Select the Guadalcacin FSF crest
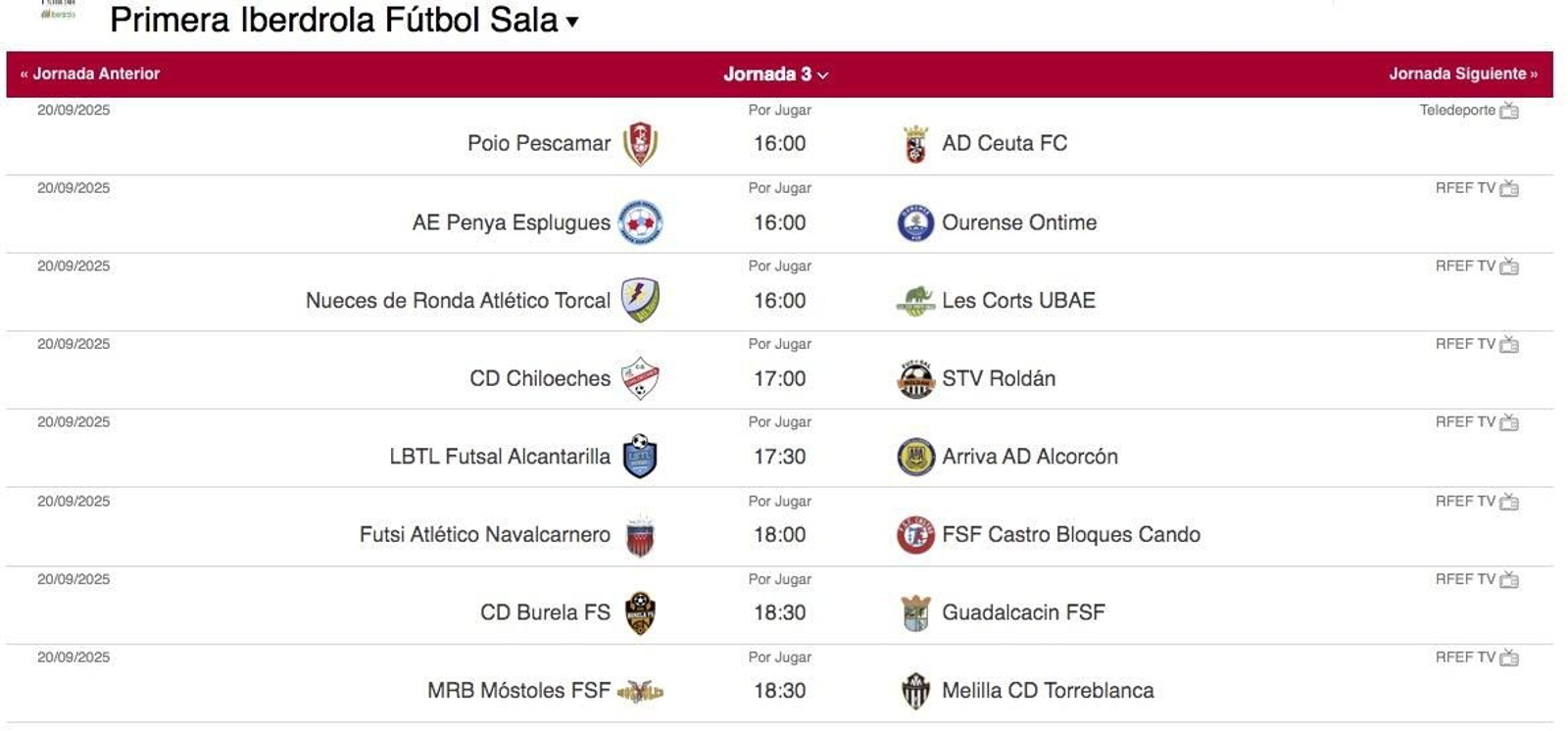Viewport: 1568px width, 731px height. pyautogui.click(x=916, y=611)
